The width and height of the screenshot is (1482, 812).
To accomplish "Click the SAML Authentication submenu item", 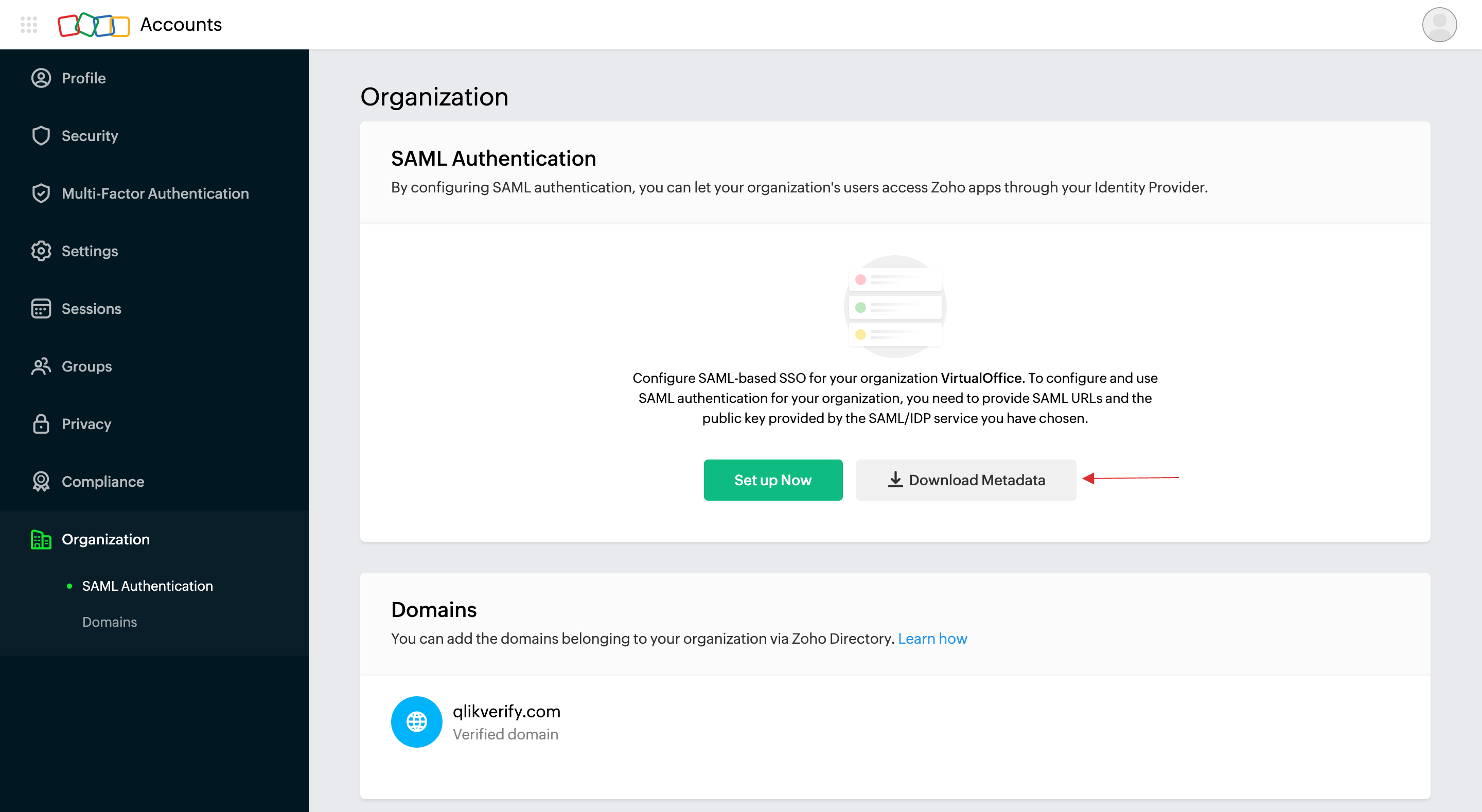I will 147,585.
